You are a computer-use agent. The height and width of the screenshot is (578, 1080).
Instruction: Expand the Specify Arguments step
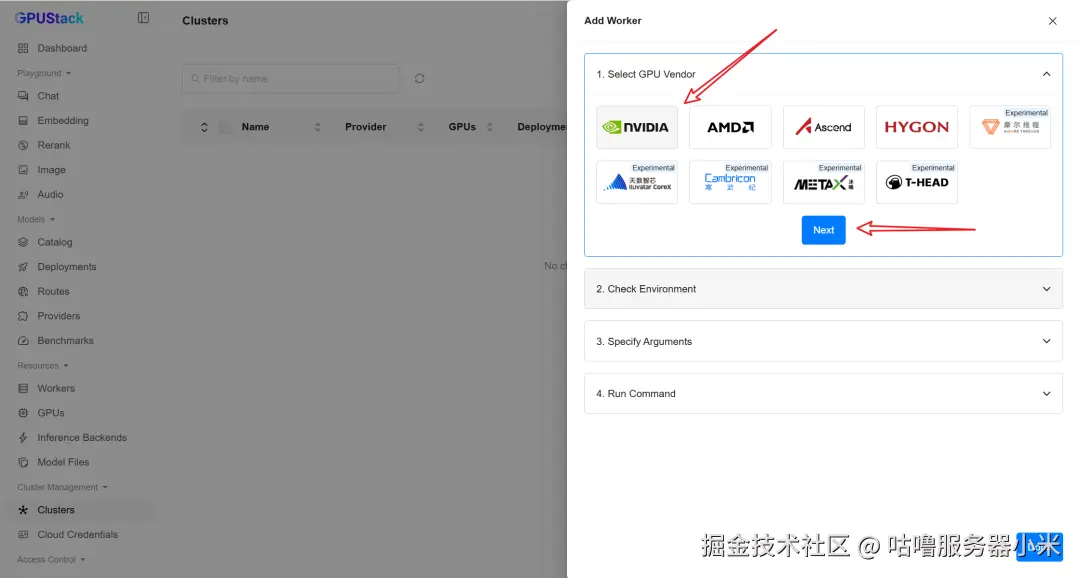[1046, 341]
